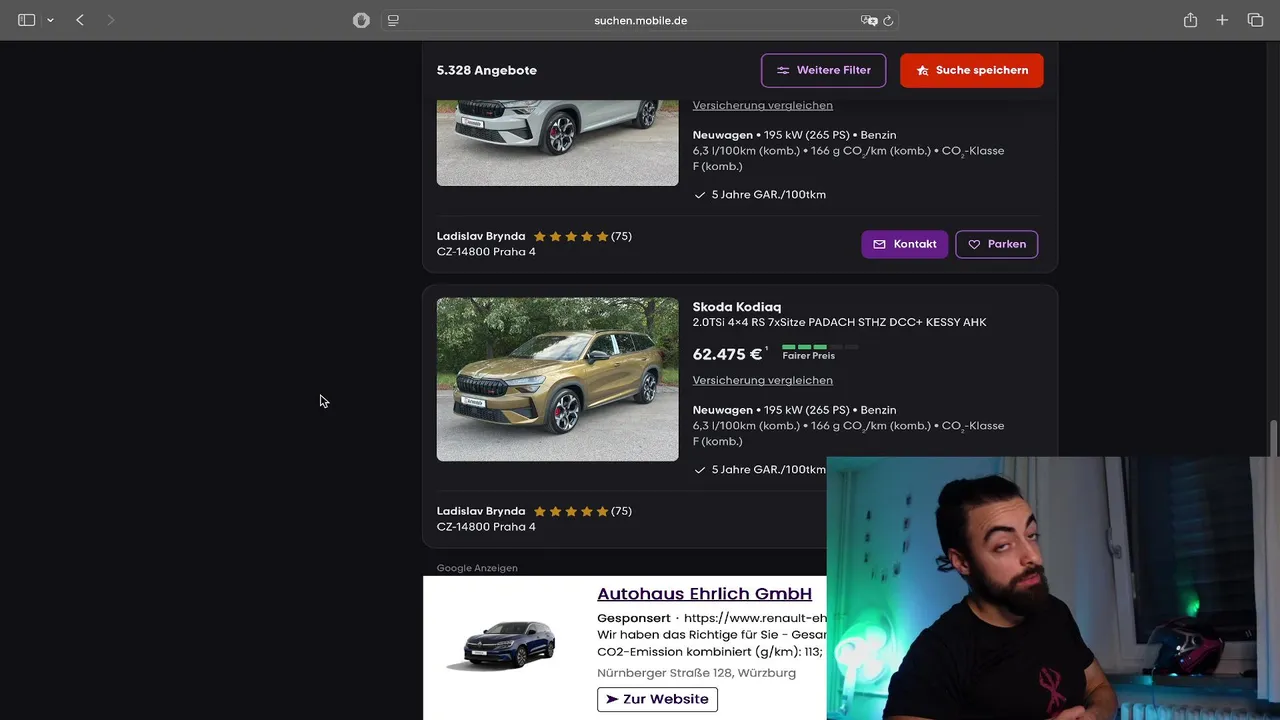1280x720 pixels.
Task: Park the silver Kodiaq listing
Action: click(996, 244)
